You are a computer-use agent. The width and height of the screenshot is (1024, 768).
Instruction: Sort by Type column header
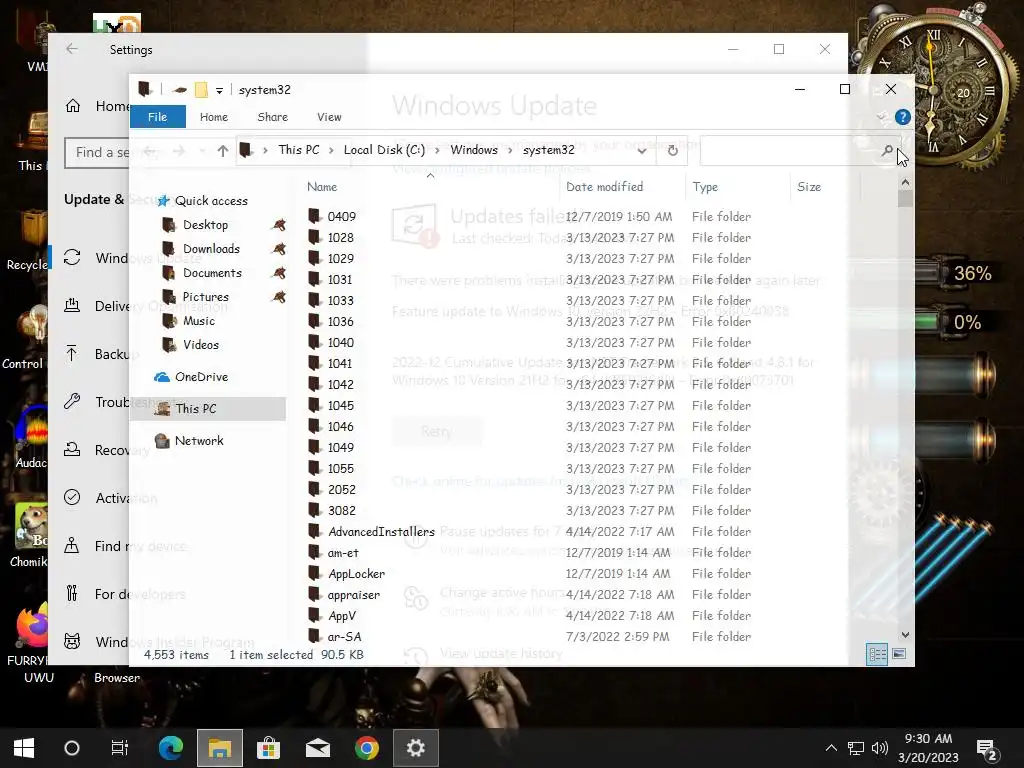pos(705,187)
